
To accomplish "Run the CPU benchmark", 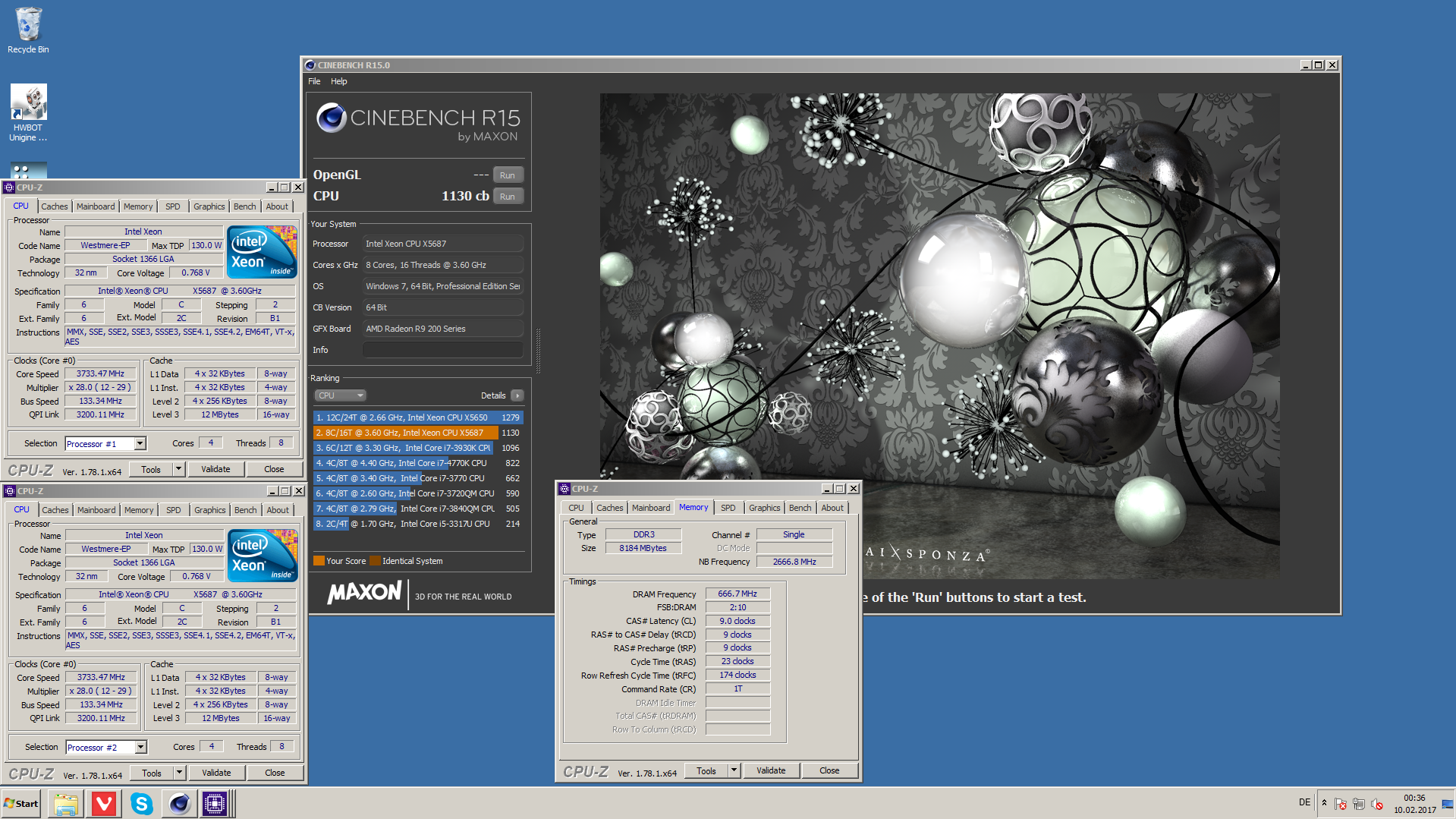I will tap(508, 196).
